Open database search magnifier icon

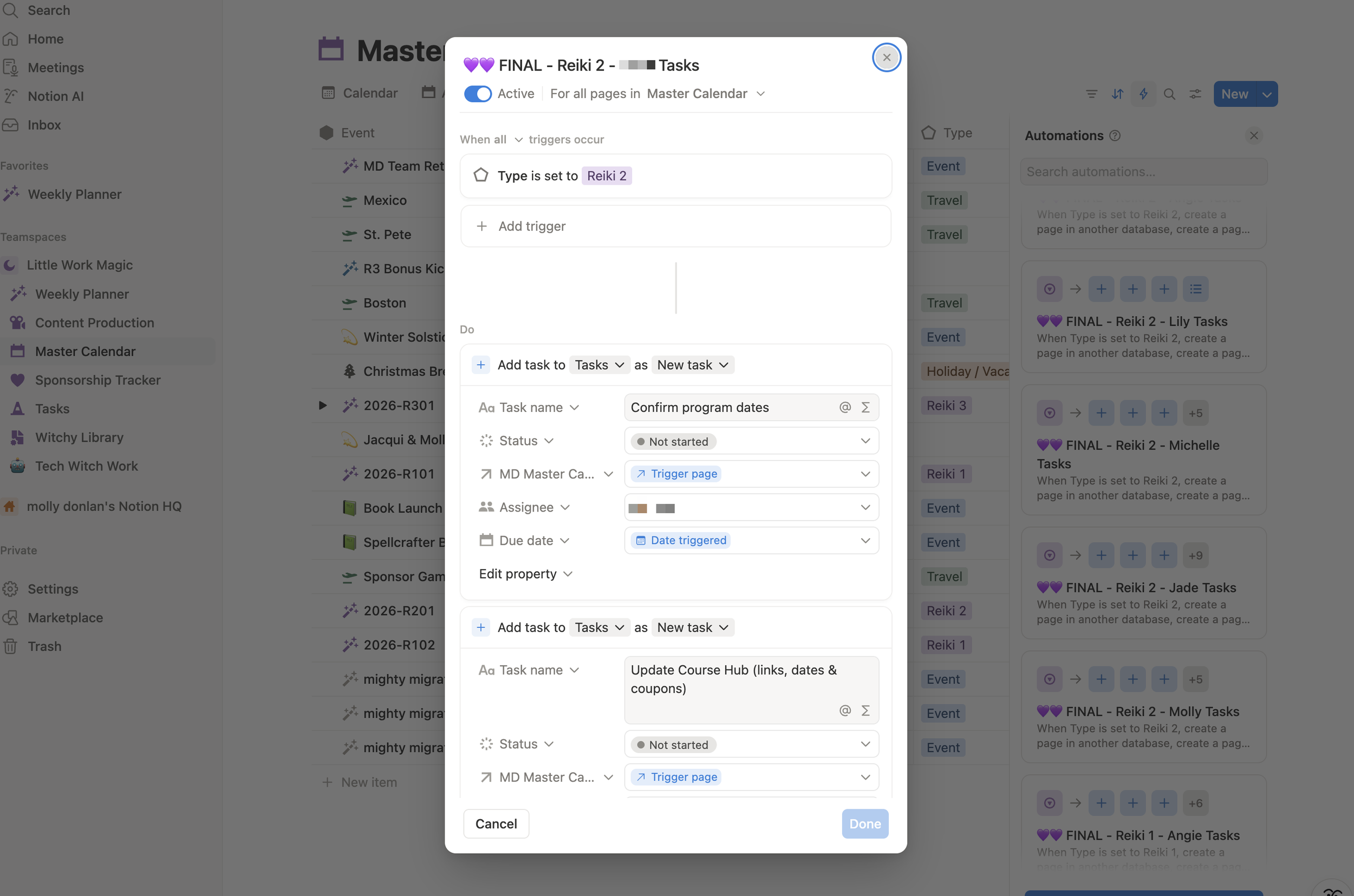[1169, 94]
